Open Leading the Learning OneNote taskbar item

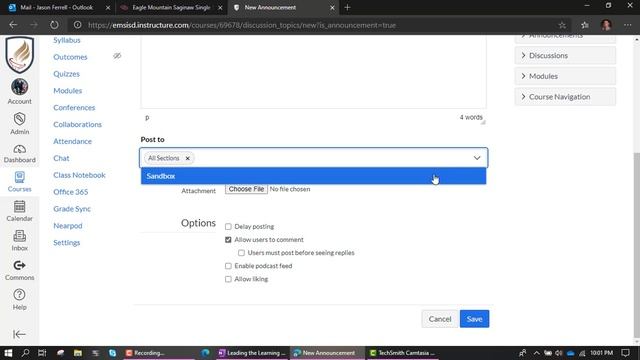tap(252, 353)
